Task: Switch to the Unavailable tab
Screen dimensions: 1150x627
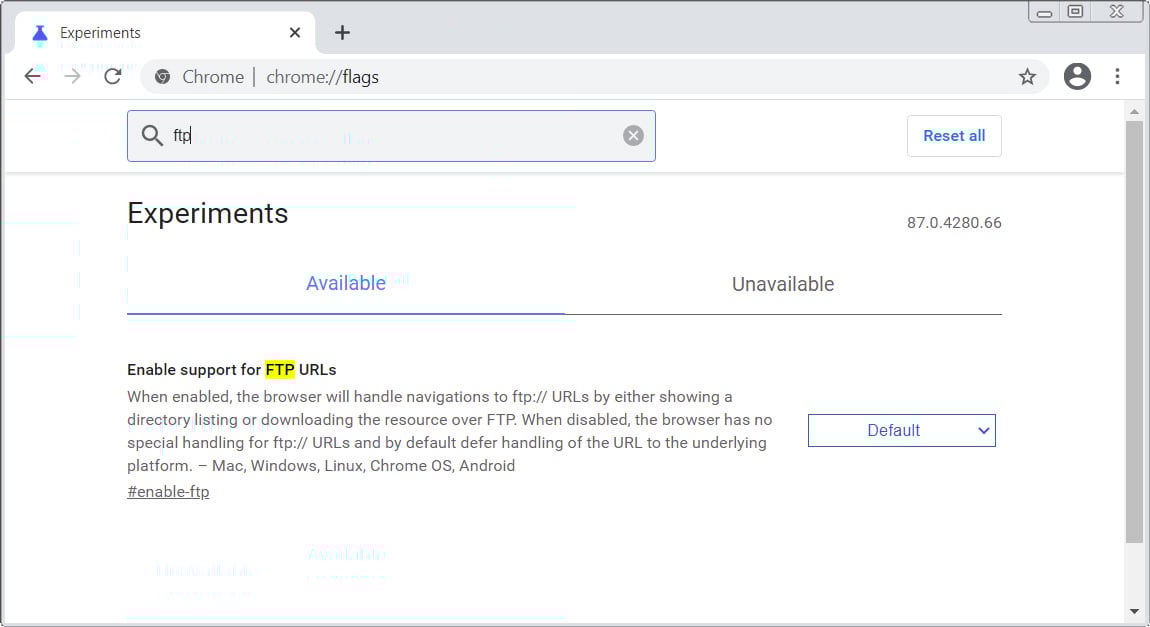Action: coord(783,284)
